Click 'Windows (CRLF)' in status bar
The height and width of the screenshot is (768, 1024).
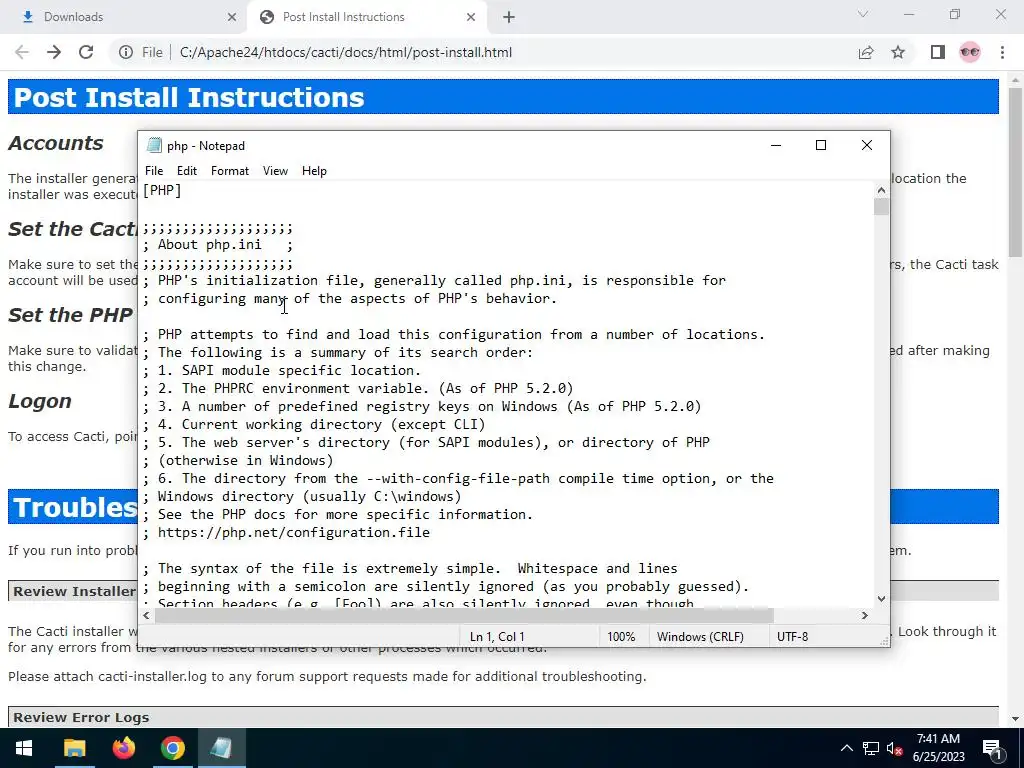coord(700,636)
